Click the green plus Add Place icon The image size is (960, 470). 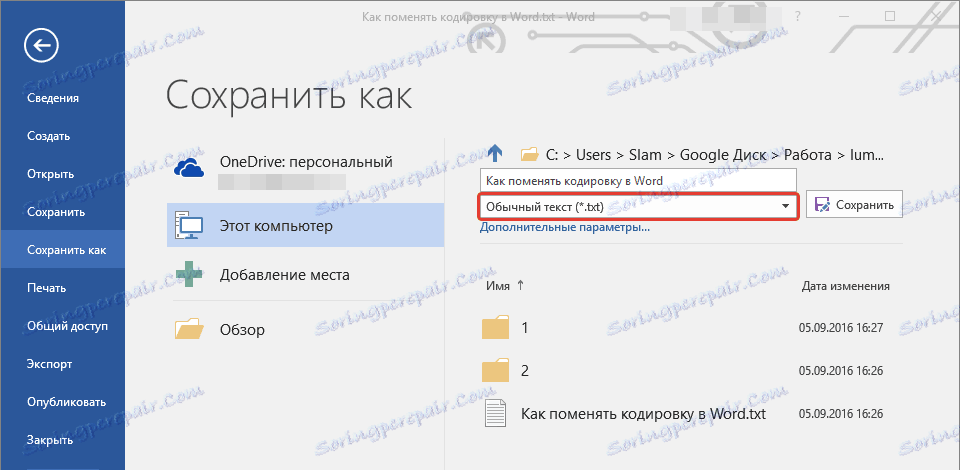coord(189,274)
